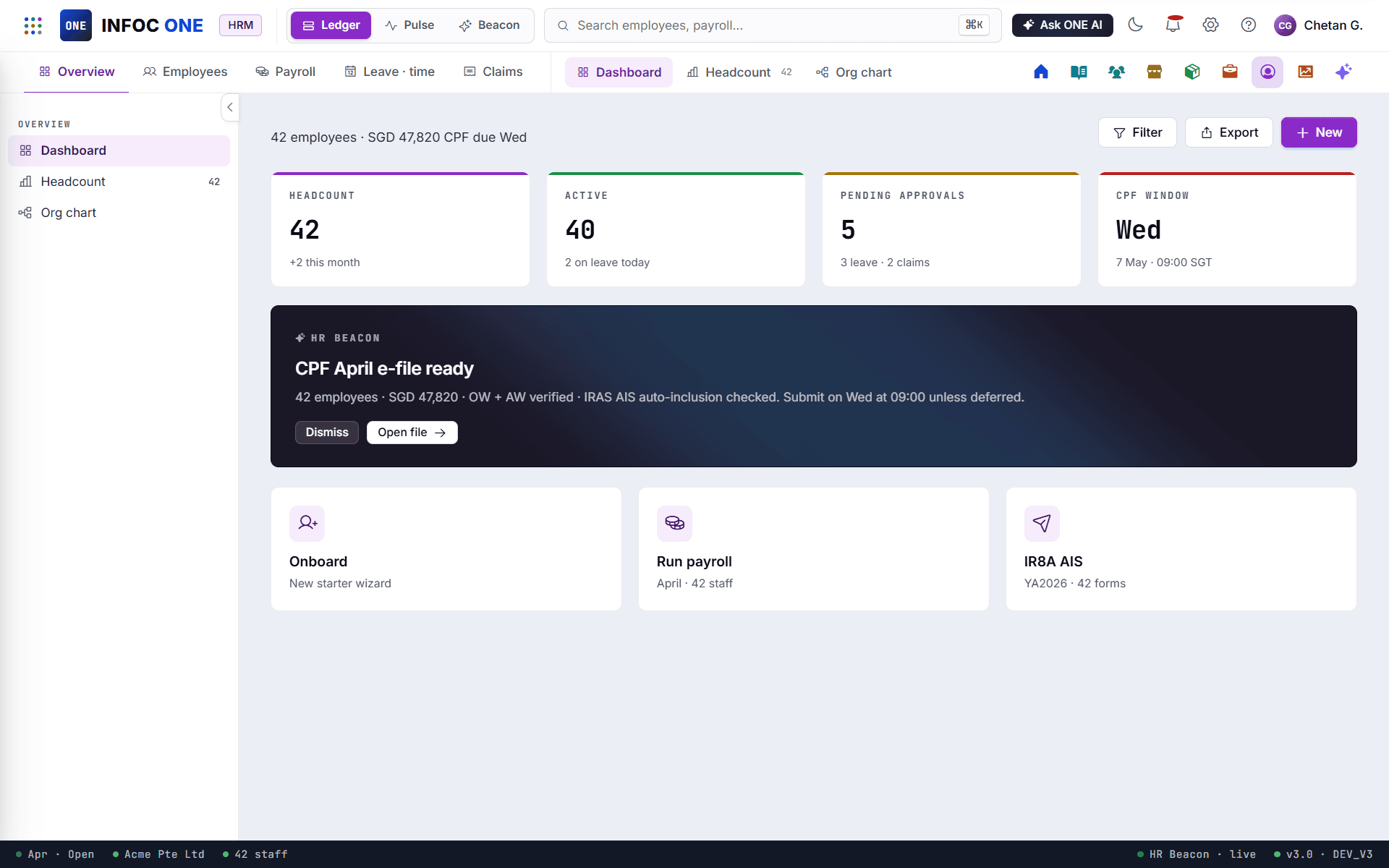
Task: Switch to the Beacon view mode
Action: pos(489,25)
